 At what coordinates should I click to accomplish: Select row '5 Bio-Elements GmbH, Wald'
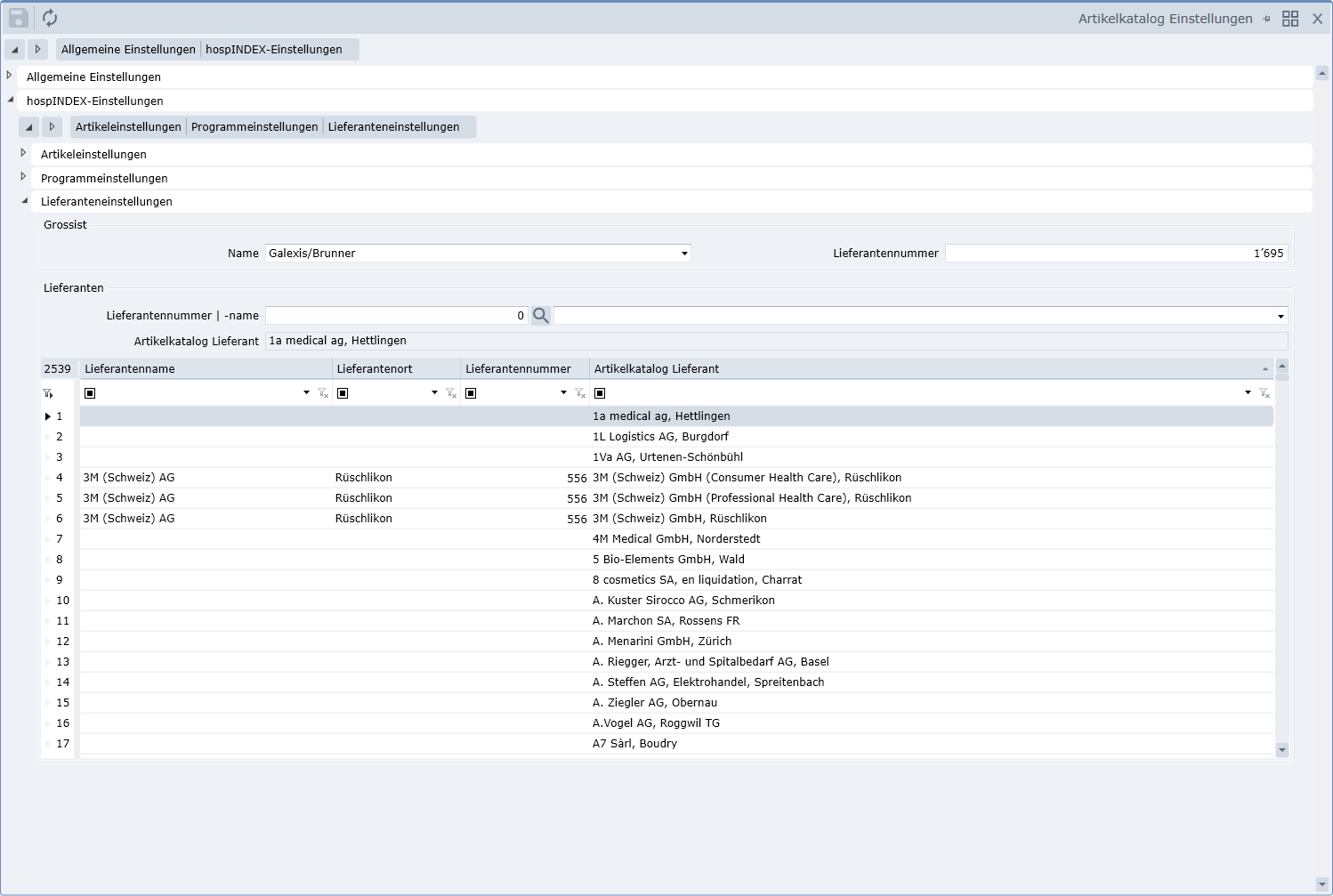click(676, 560)
